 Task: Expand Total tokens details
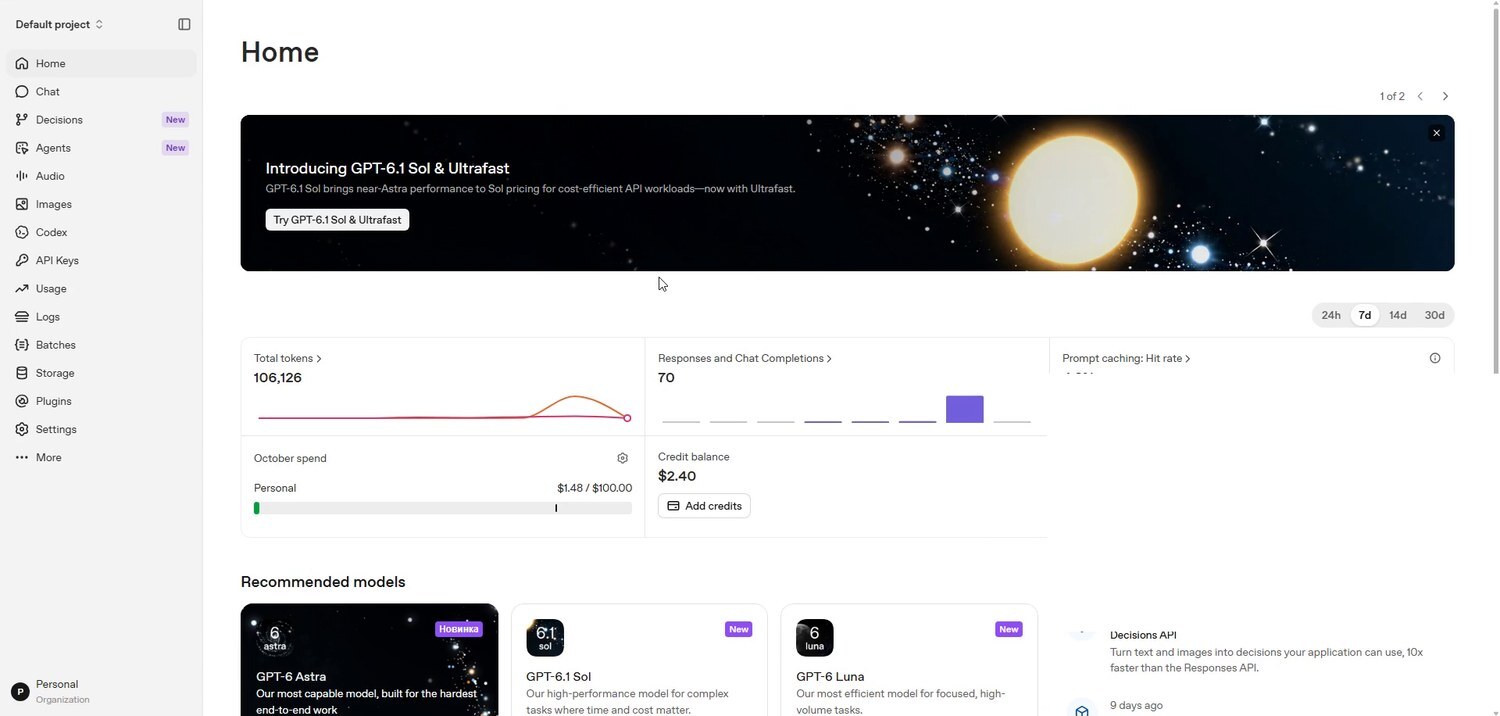pos(288,358)
